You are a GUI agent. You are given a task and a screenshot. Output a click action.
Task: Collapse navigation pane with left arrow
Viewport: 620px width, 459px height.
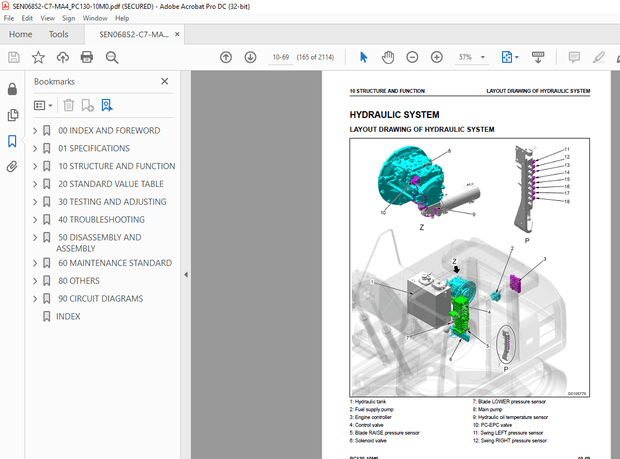pos(186,274)
